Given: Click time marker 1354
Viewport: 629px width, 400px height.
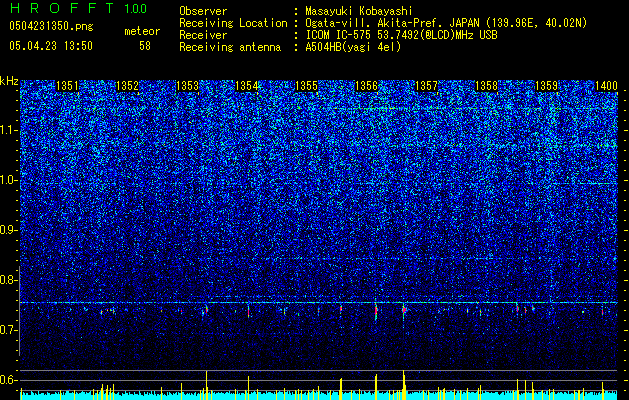Looking at the screenshot, I should coord(247,86).
